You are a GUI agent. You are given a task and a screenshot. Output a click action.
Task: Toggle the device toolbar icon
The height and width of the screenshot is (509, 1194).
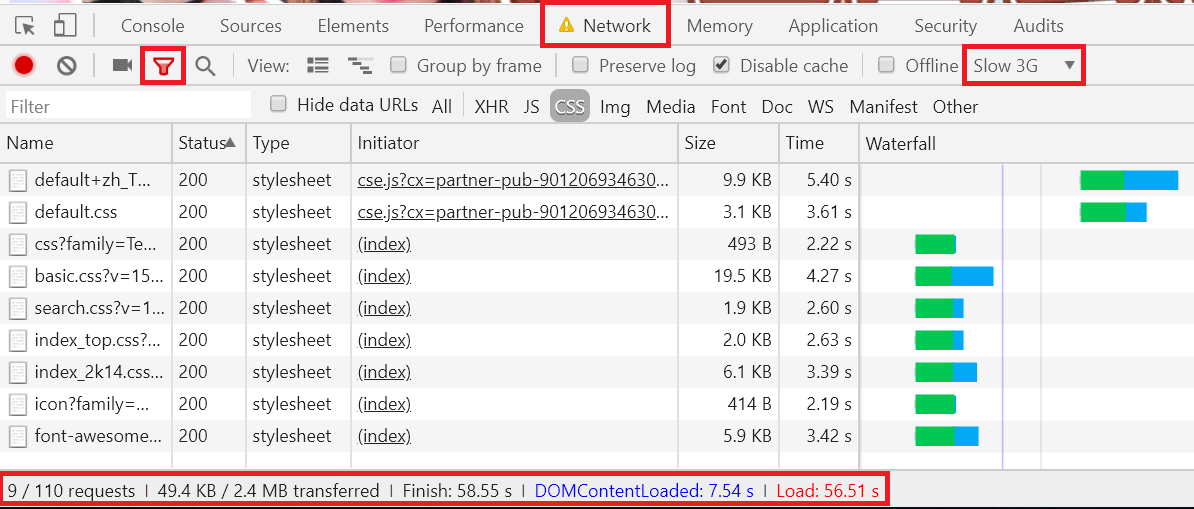tap(65, 26)
